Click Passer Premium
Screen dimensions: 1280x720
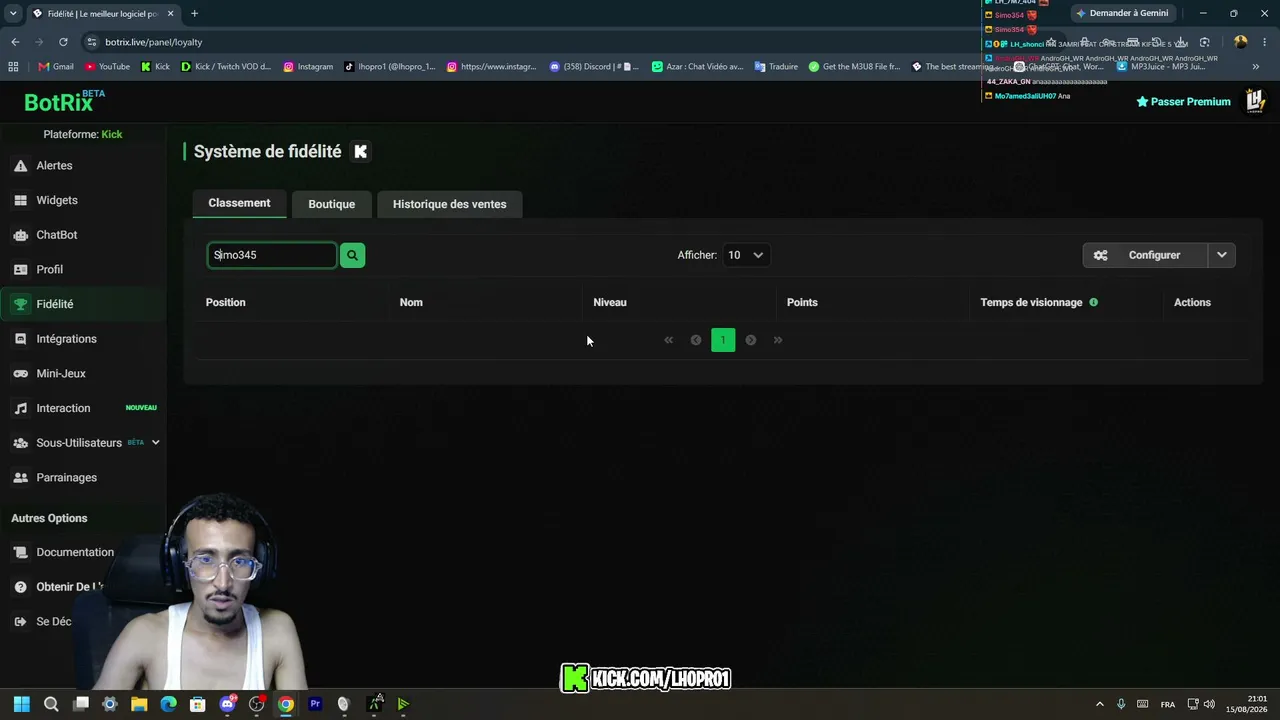pyautogui.click(x=1183, y=101)
